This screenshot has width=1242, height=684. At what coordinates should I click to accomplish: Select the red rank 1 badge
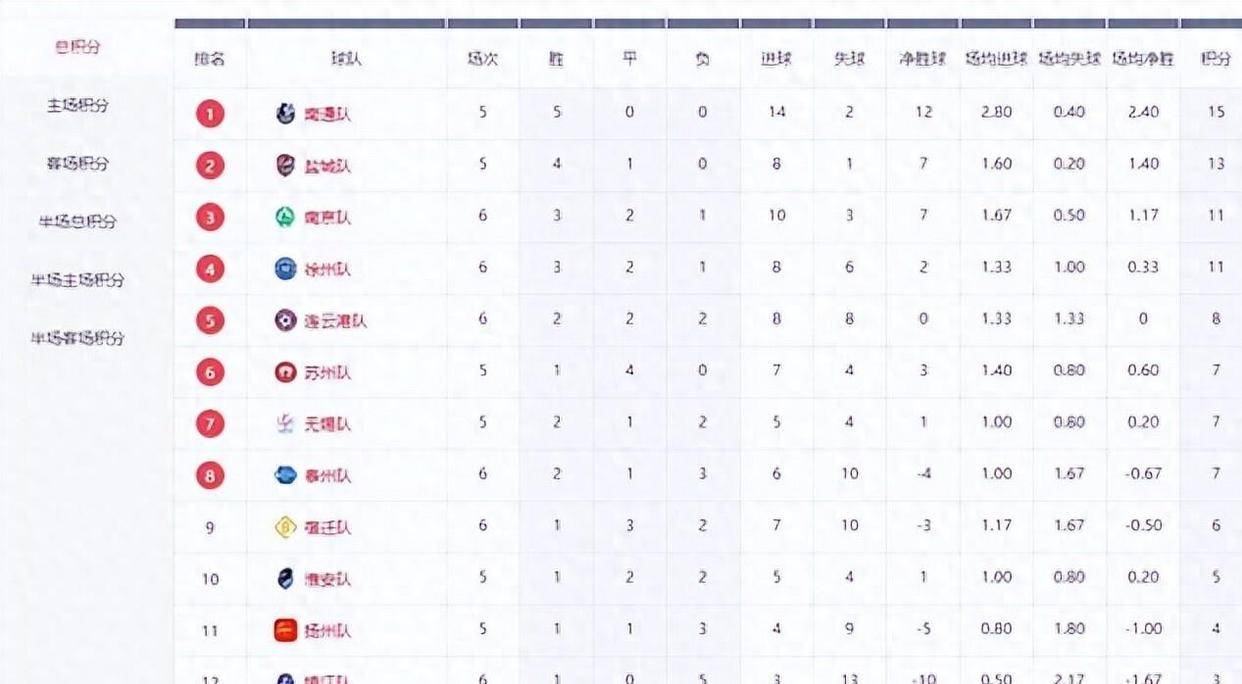[x=210, y=114]
